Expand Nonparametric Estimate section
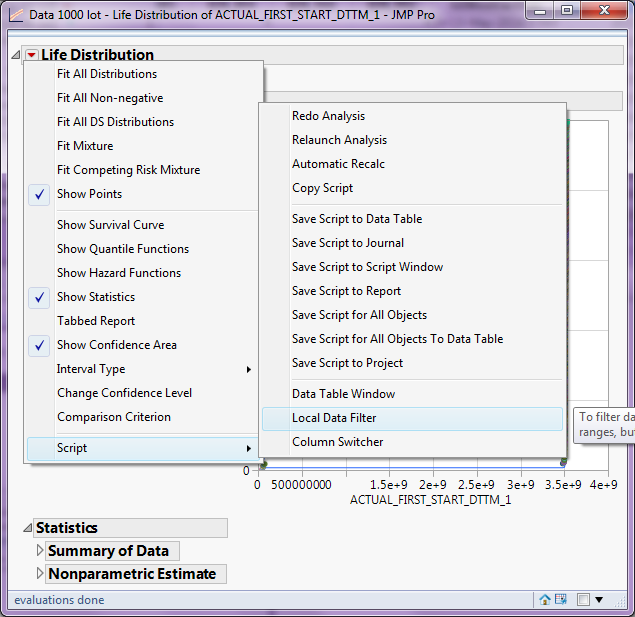 pyautogui.click(x=41, y=574)
